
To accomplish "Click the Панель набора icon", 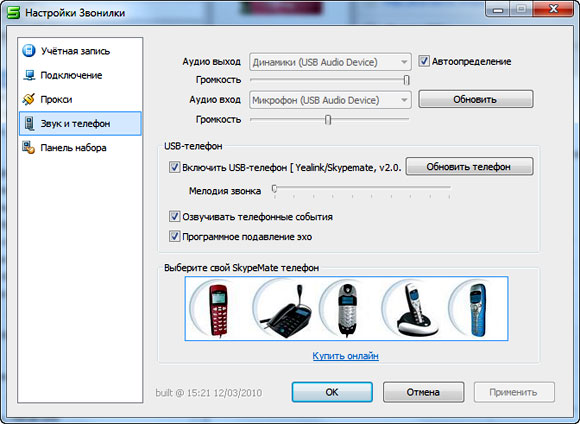I will point(28,147).
